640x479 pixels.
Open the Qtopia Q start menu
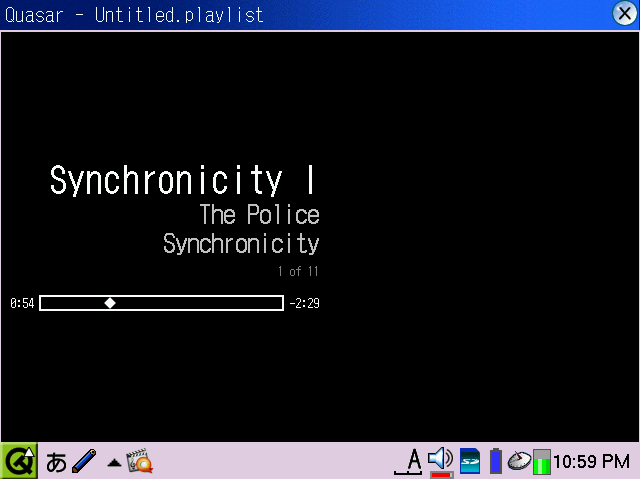(x=19, y=461)
